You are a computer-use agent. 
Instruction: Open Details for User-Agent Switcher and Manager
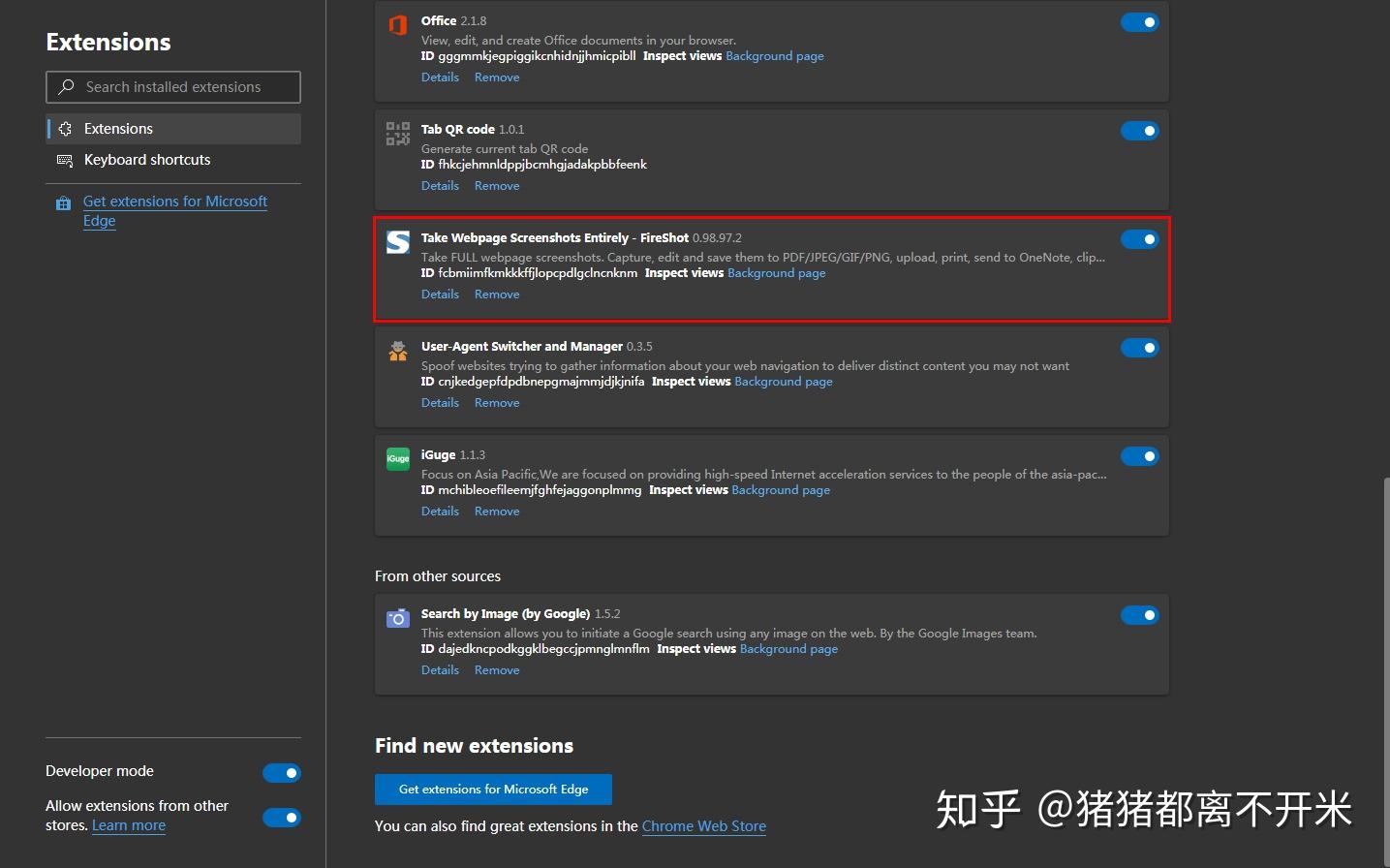coord(440,403)
